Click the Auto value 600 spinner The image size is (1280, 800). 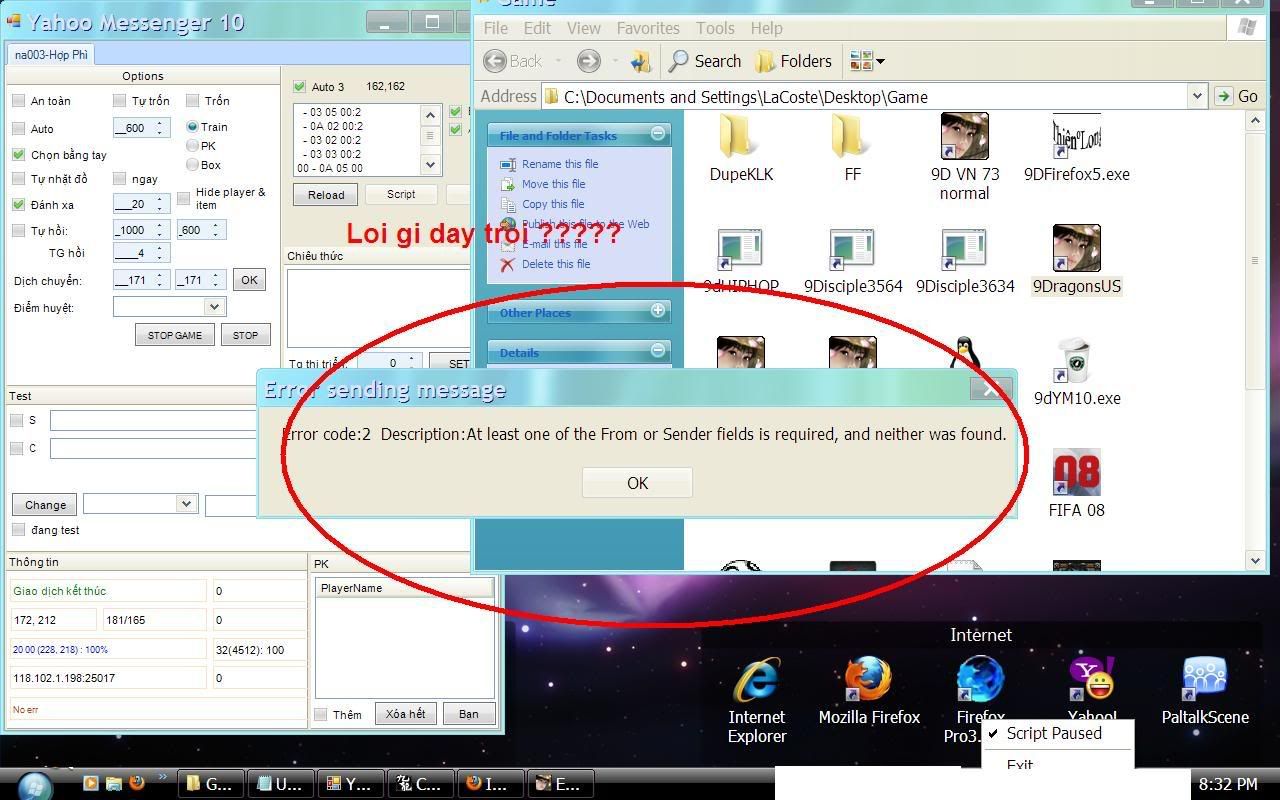click(141, 128)
